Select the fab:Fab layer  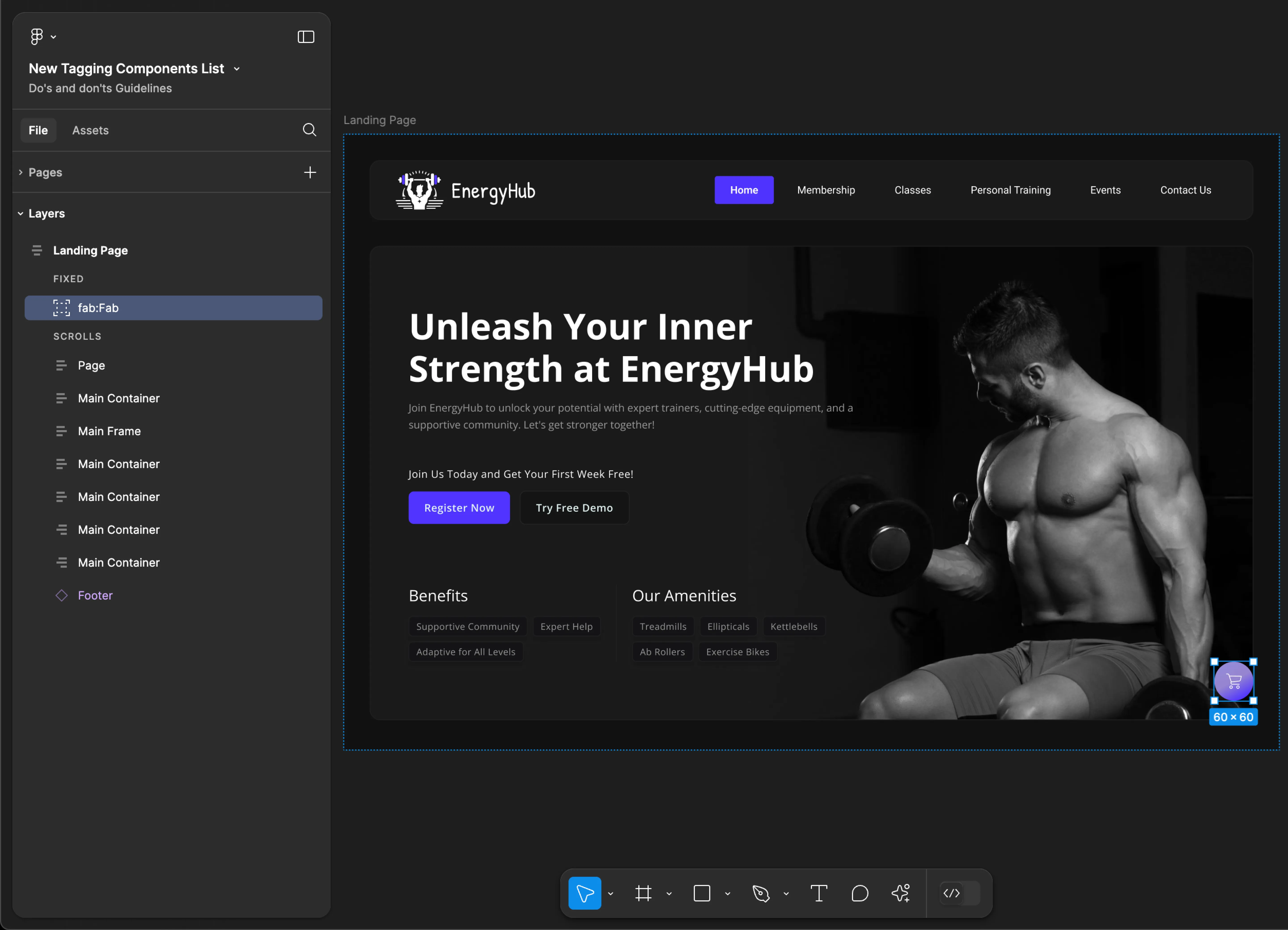173,308
